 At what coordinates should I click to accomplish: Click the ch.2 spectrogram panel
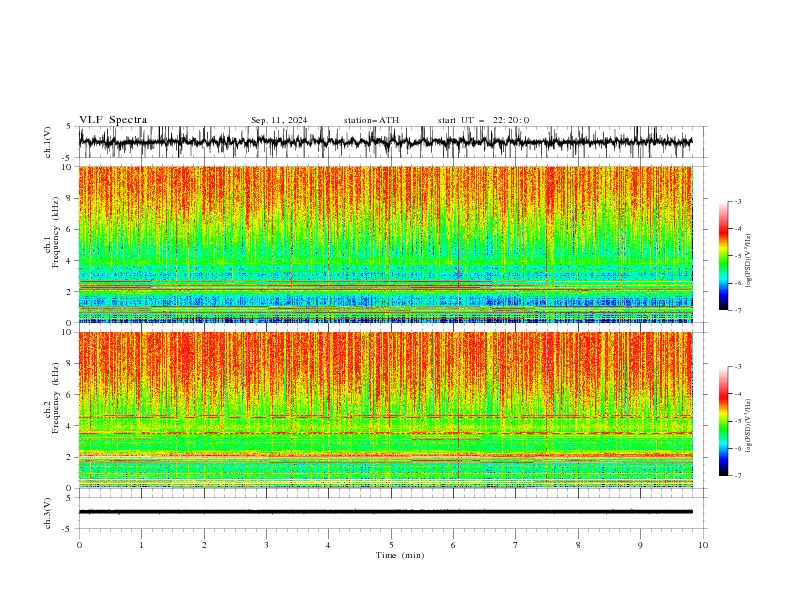pos(385,410)
